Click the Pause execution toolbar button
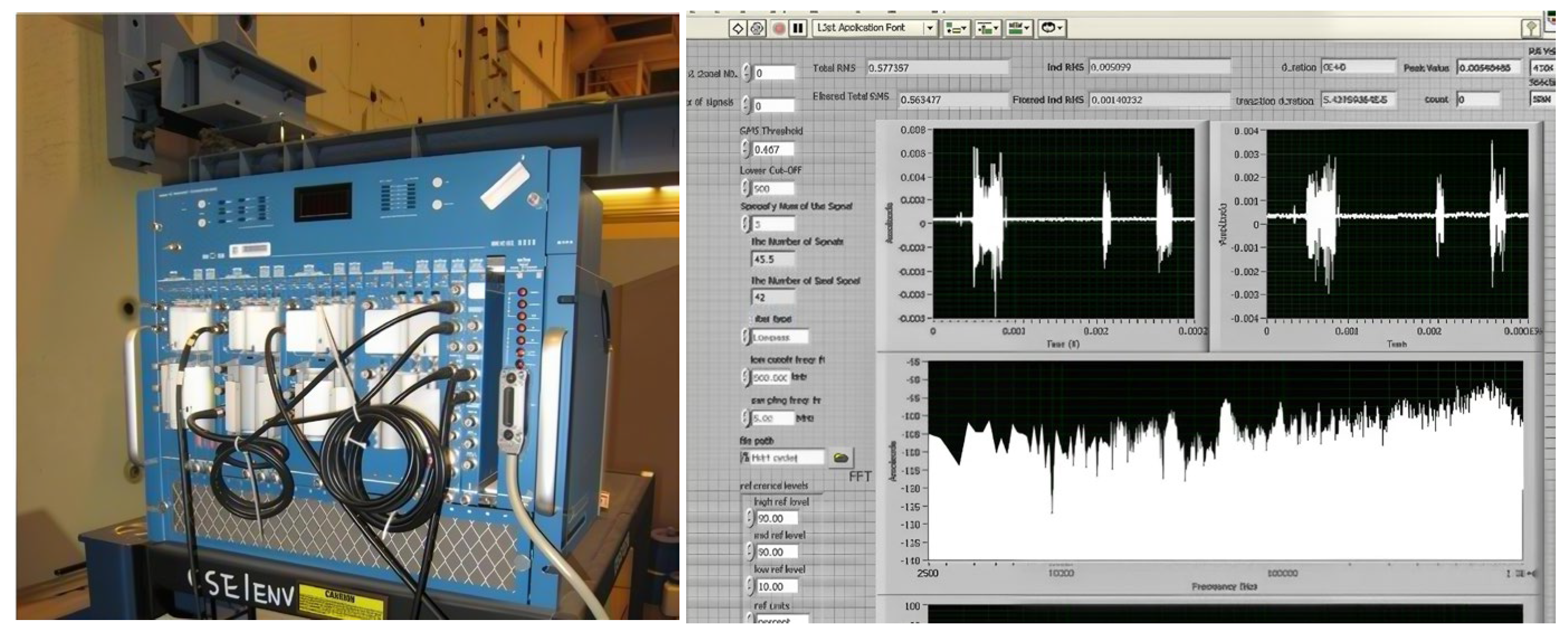This screenshot has width=1568, height=634. pyautogui.click(x=798, y=28)
